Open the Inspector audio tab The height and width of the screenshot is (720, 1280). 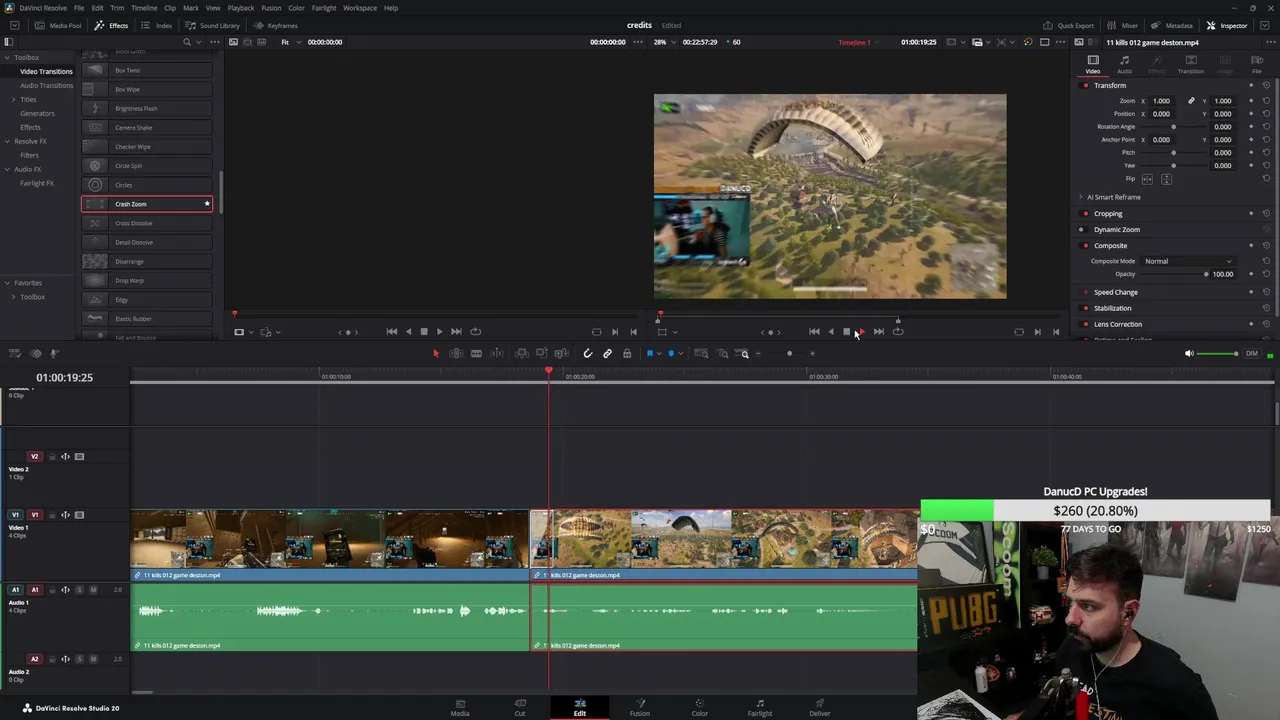[1124, 65]
